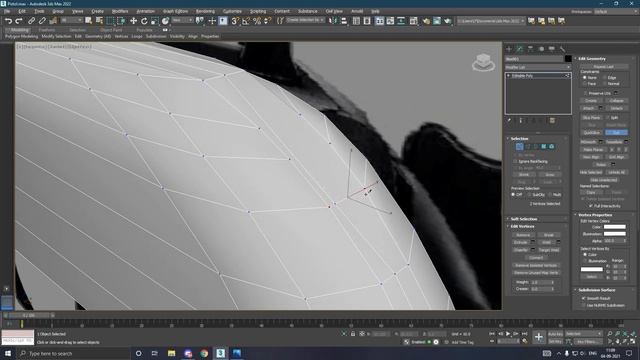Image resolution: width=640 pixels, height=360 pixels.
Task: Activate the Select and Rotate tool
Action: 144,21
